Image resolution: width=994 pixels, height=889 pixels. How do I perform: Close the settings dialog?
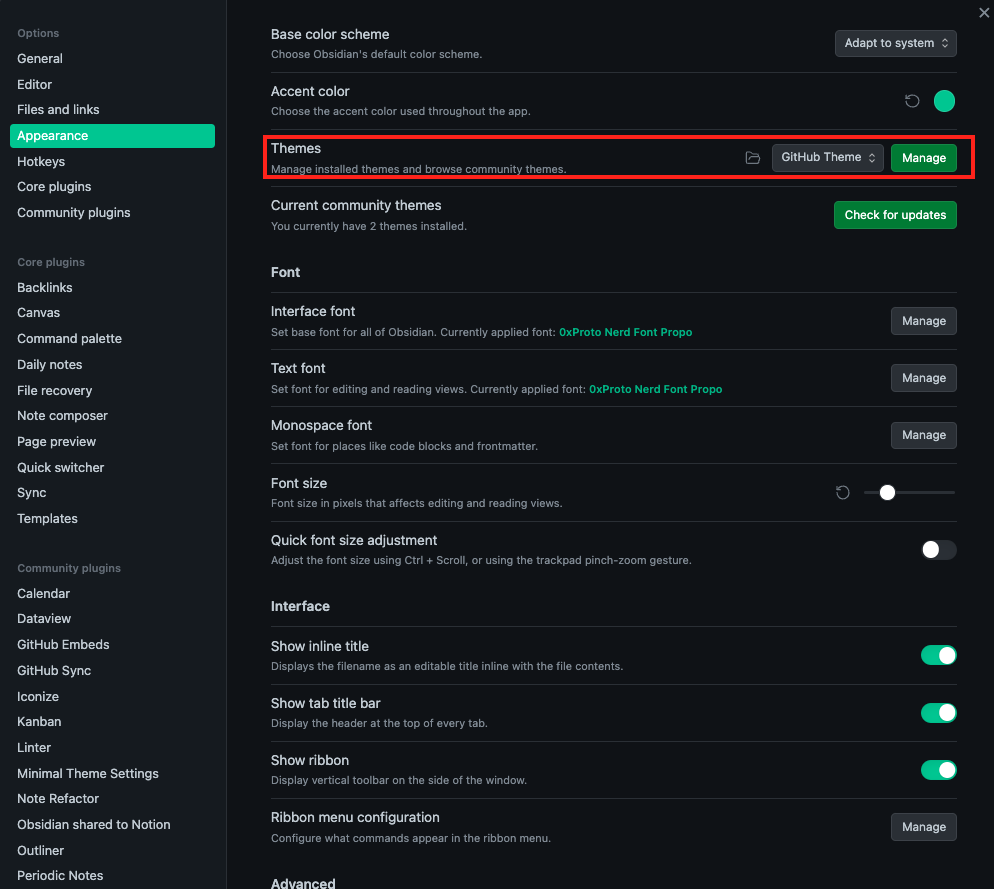983,12
